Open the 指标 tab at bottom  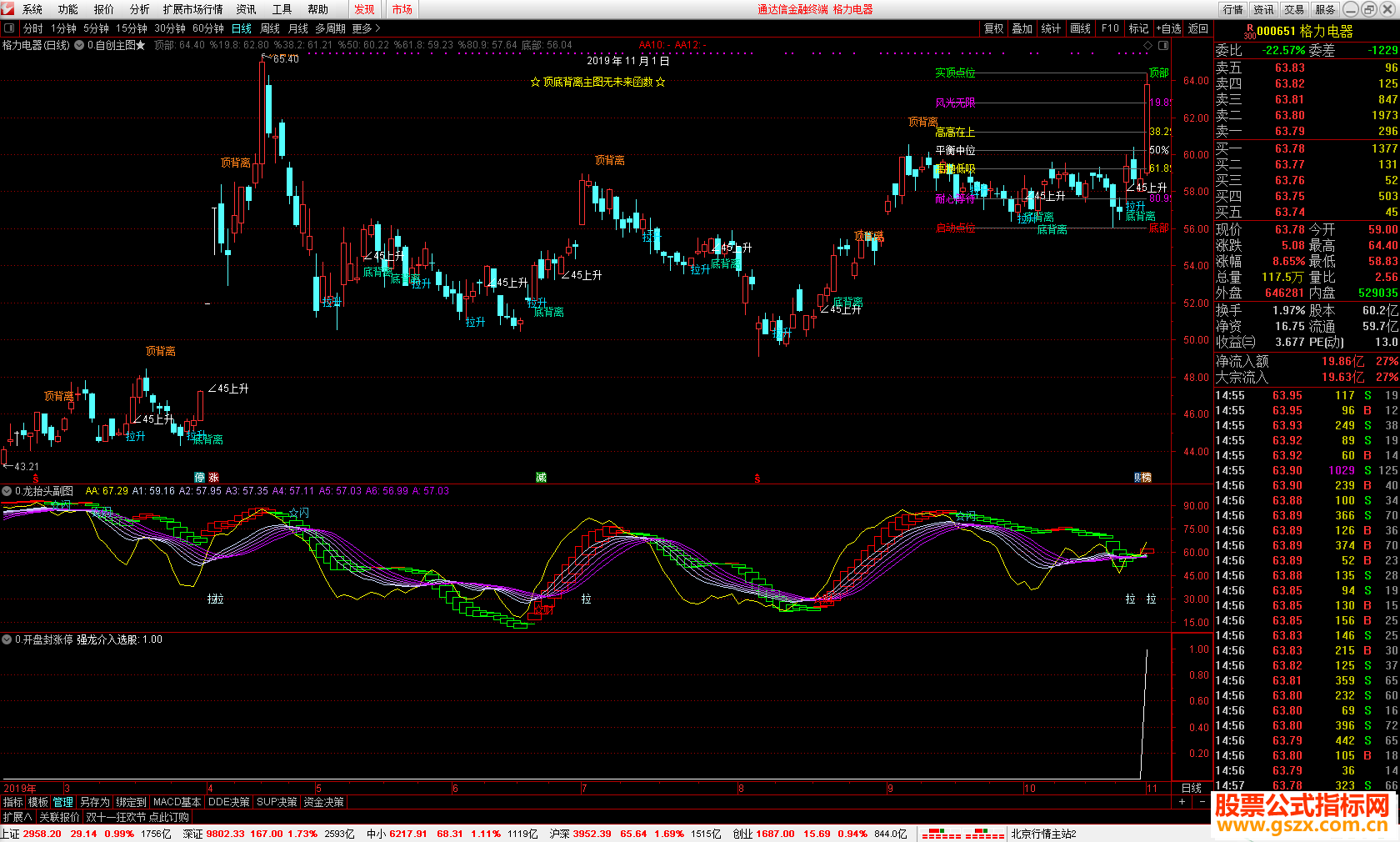[13, 802]
